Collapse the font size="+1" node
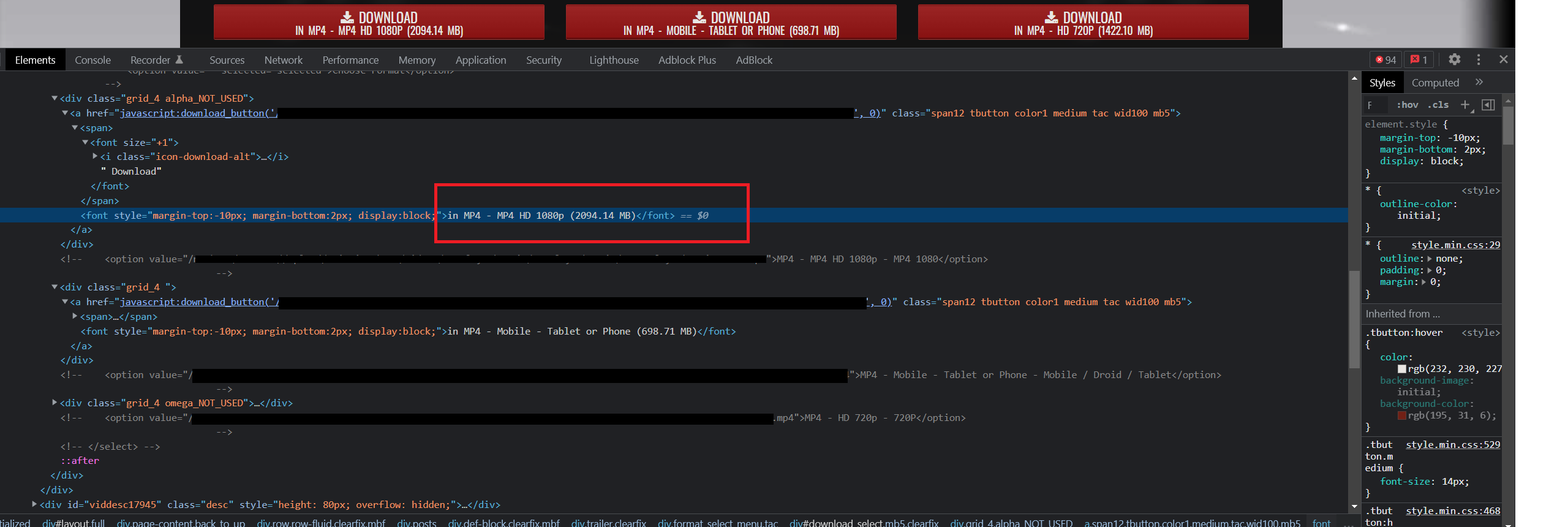 click(x=85, y=142)
